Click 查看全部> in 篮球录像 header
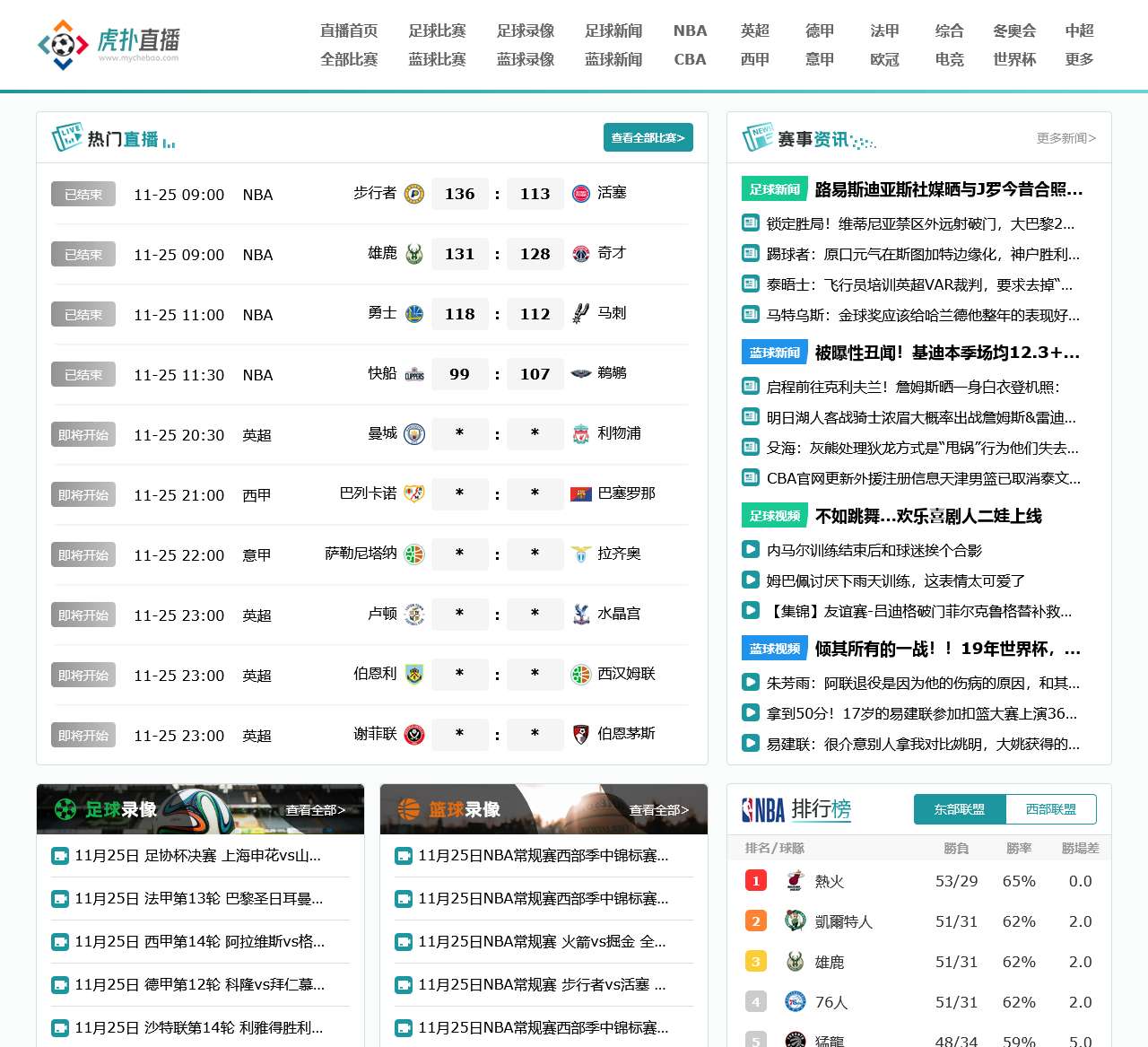The height and width of the screenshot is (1047, 1148). click(x=659, y=810)
